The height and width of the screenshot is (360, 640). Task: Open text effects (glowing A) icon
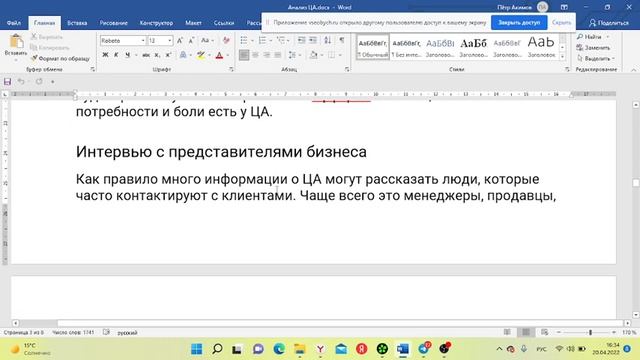pos(183,55)
